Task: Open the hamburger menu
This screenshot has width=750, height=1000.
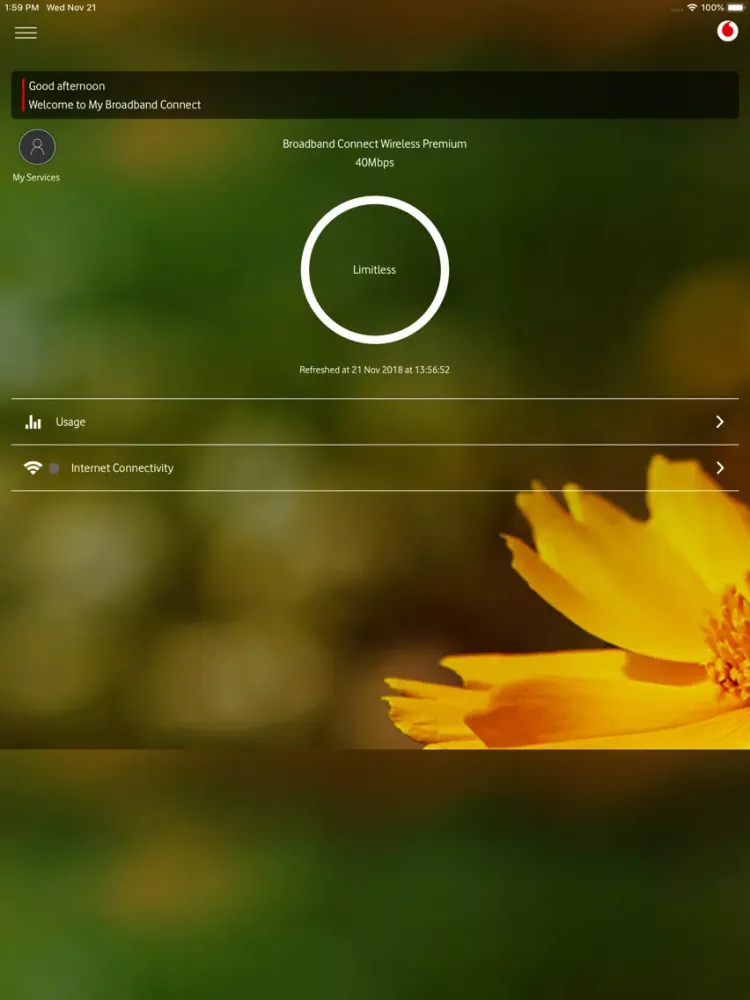Action: pyautogui.click(x=26, y=33)
